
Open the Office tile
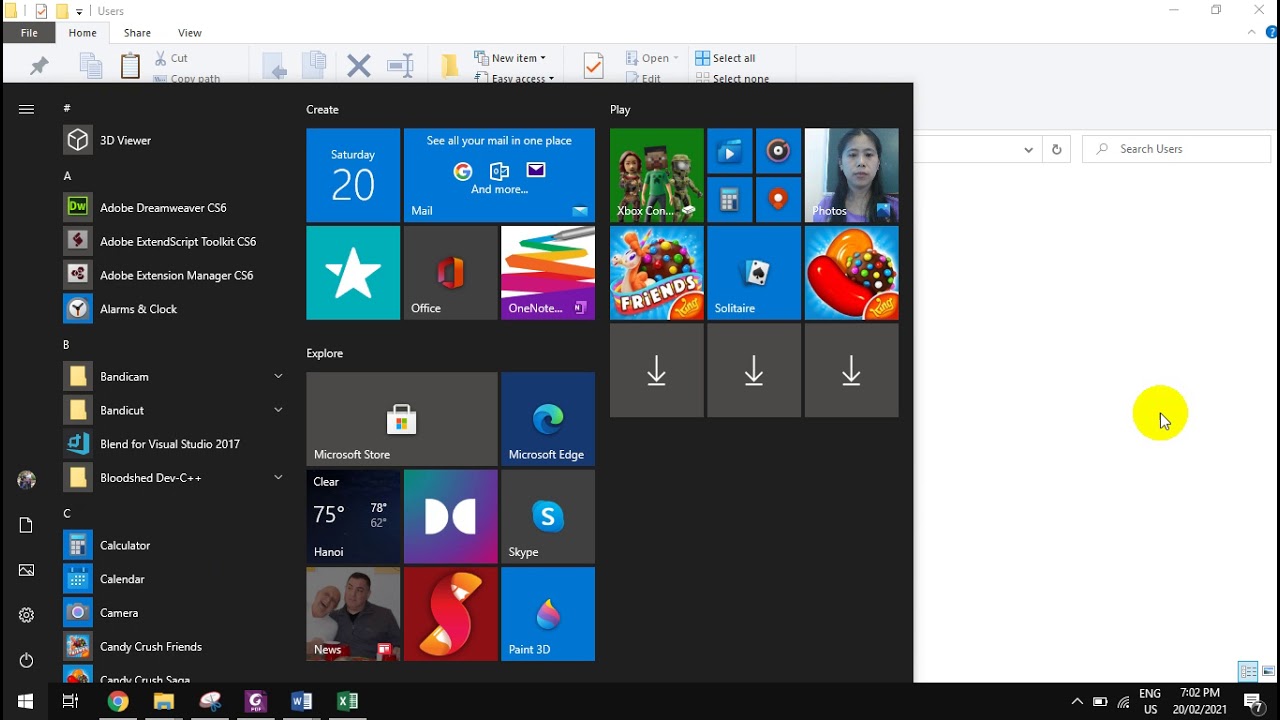[x=450, y=273]
